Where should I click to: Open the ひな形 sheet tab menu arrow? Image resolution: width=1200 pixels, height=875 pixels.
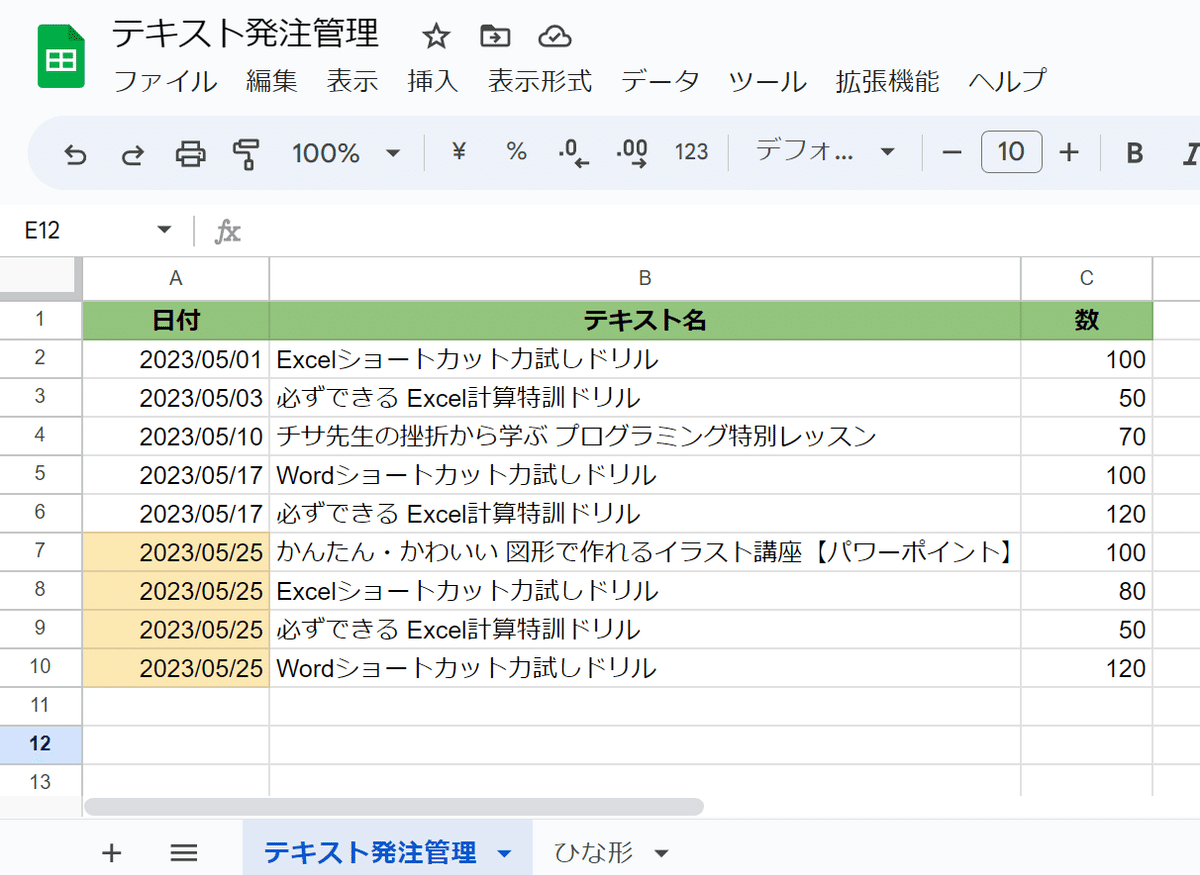pyautogui.click(x=660, y=853)
